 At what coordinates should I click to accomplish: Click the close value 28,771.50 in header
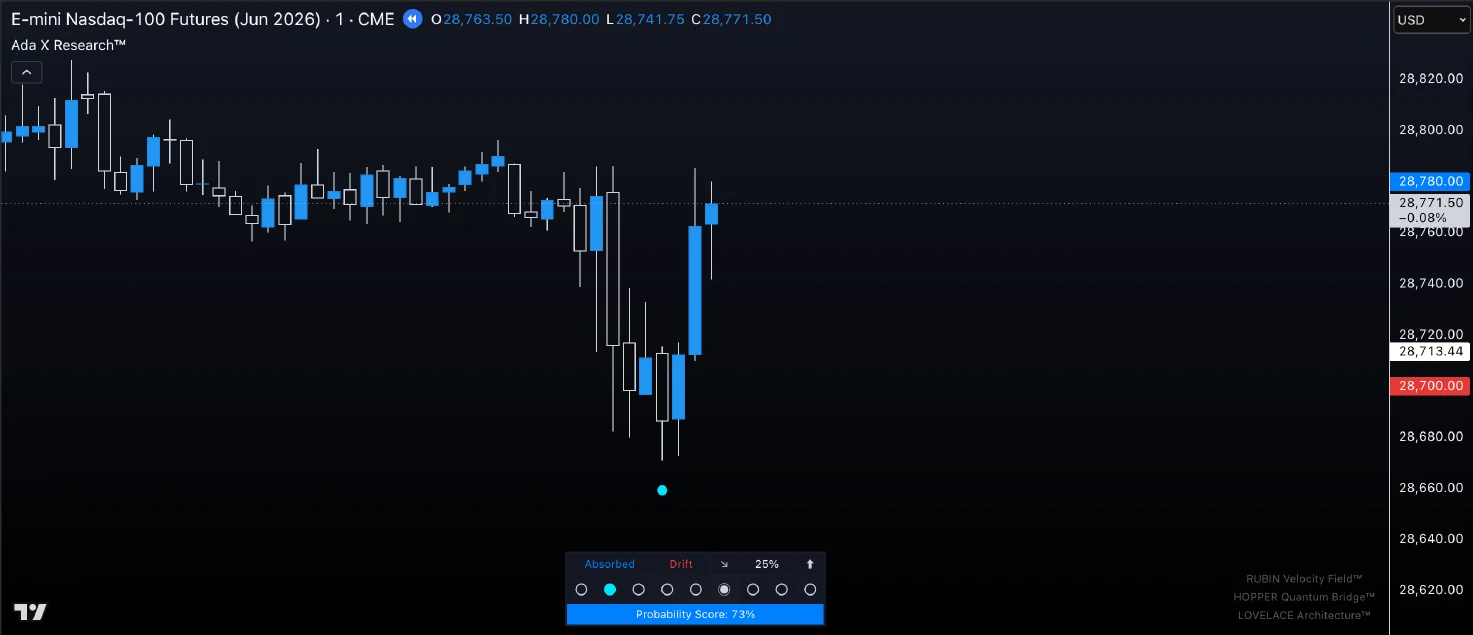pyautogui.click(x=737, y=19)
